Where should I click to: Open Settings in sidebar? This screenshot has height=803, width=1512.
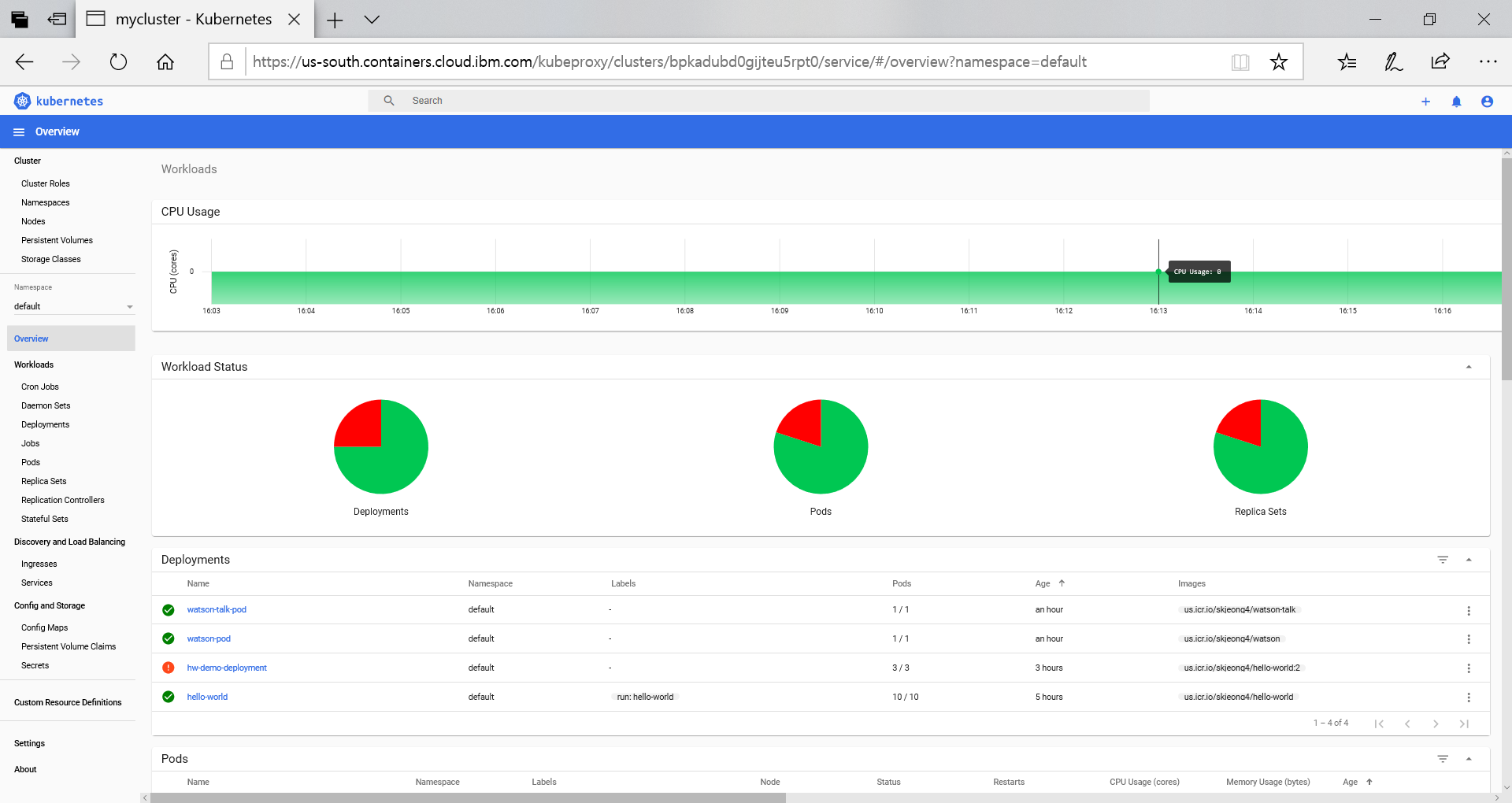[x=29, y=743]
